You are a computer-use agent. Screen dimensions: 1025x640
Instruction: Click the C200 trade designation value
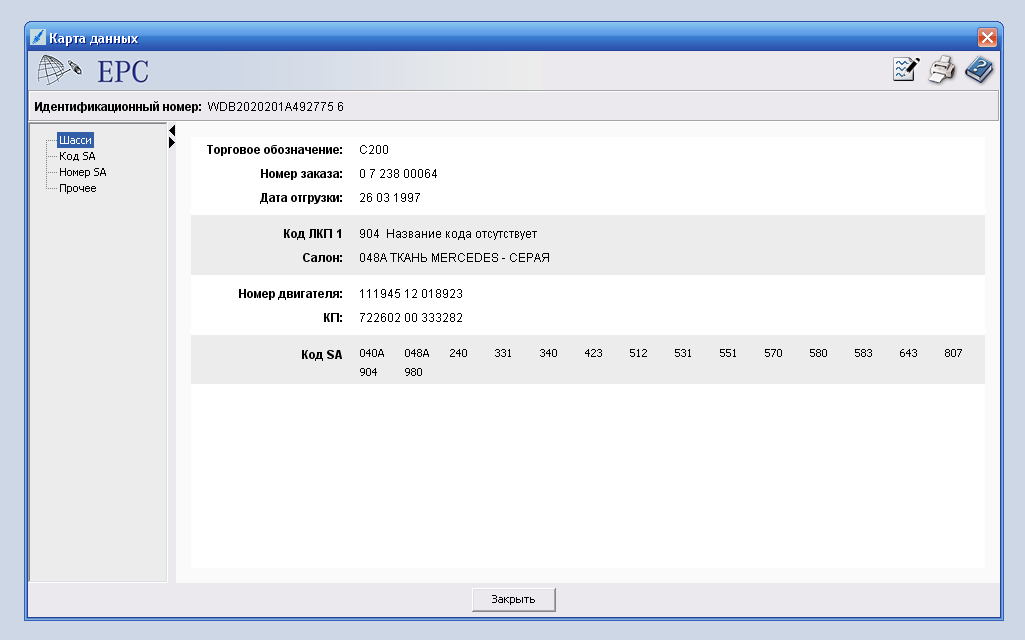[x=374, y=150]
